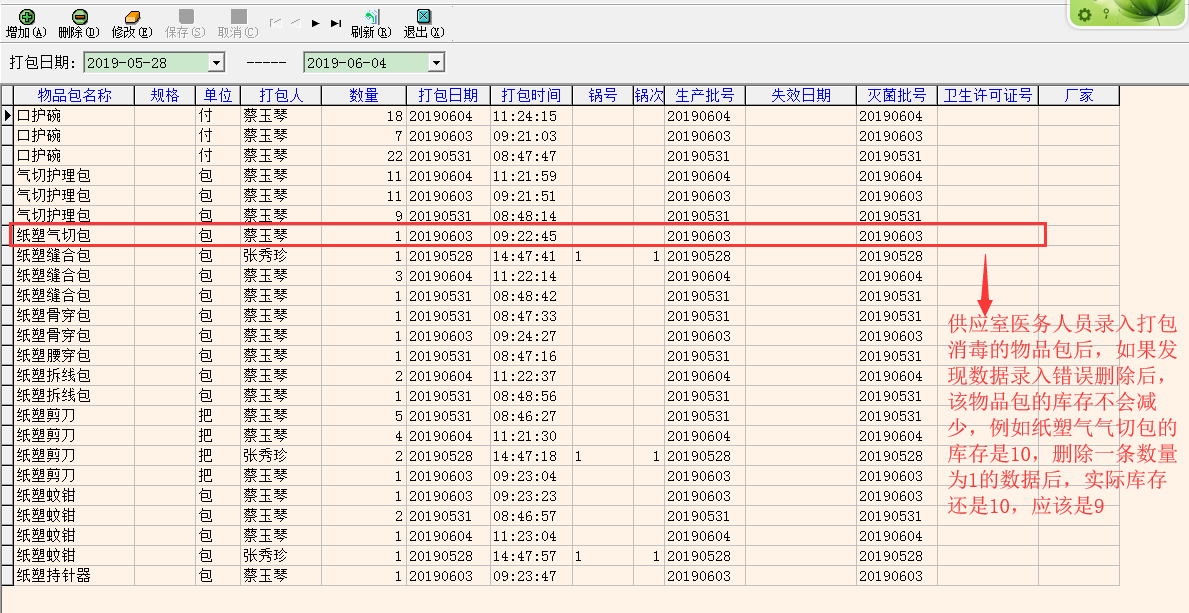The image size is (1189, 613).
Task: Select the 纸塑气切包 row
Action: click(54, 236)
